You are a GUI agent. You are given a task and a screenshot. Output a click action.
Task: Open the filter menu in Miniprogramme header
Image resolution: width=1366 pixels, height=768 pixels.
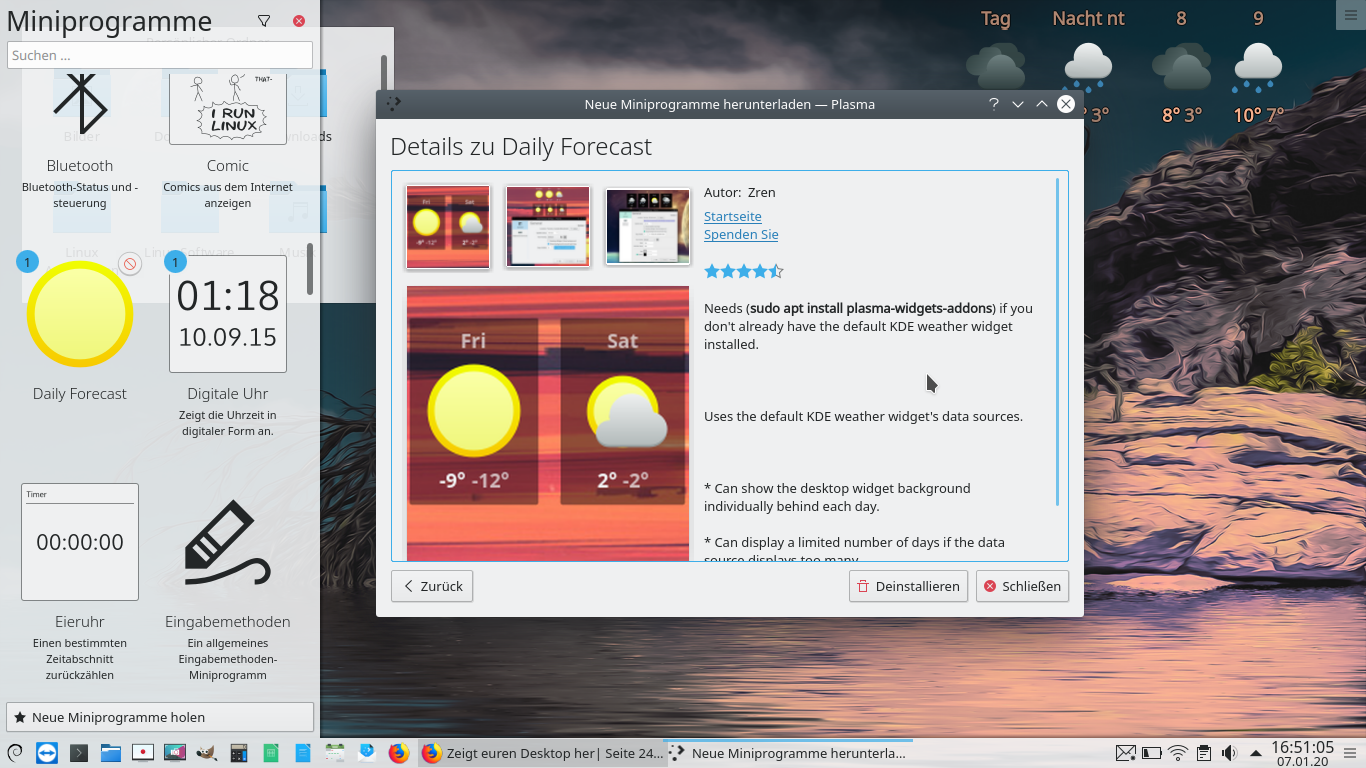(x=263, y=20)
